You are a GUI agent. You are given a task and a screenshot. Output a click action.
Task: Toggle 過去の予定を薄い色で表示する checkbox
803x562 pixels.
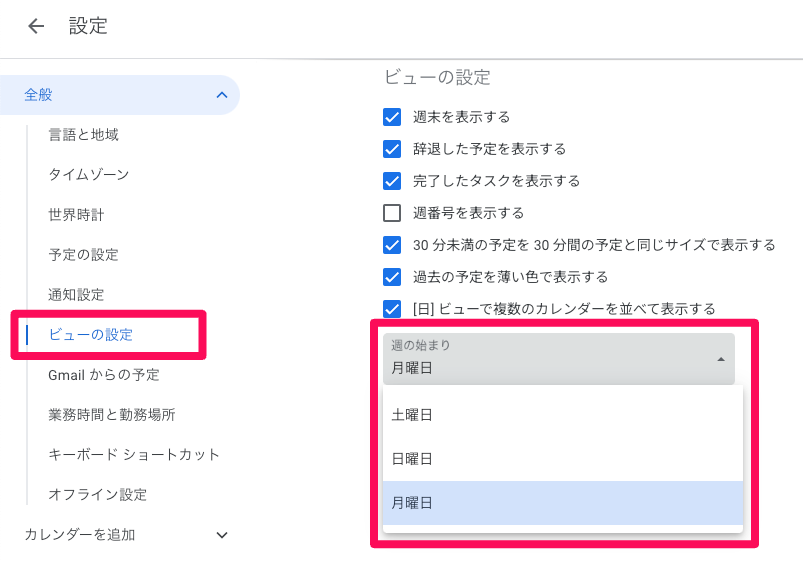(x=392, y=277)
